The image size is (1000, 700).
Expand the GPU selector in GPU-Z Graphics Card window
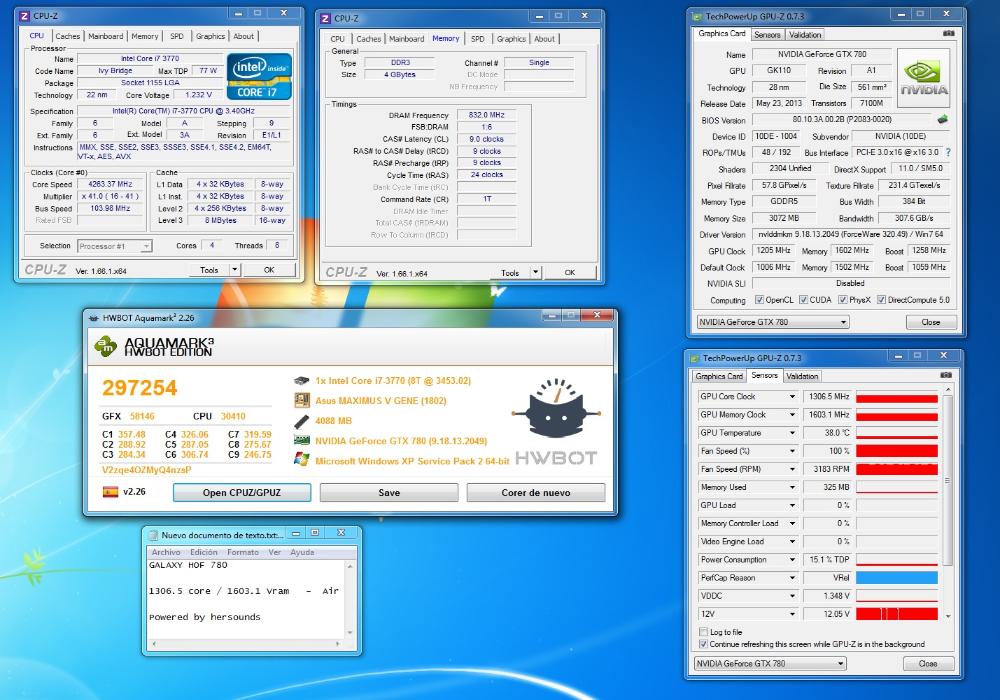coord(843,322)
